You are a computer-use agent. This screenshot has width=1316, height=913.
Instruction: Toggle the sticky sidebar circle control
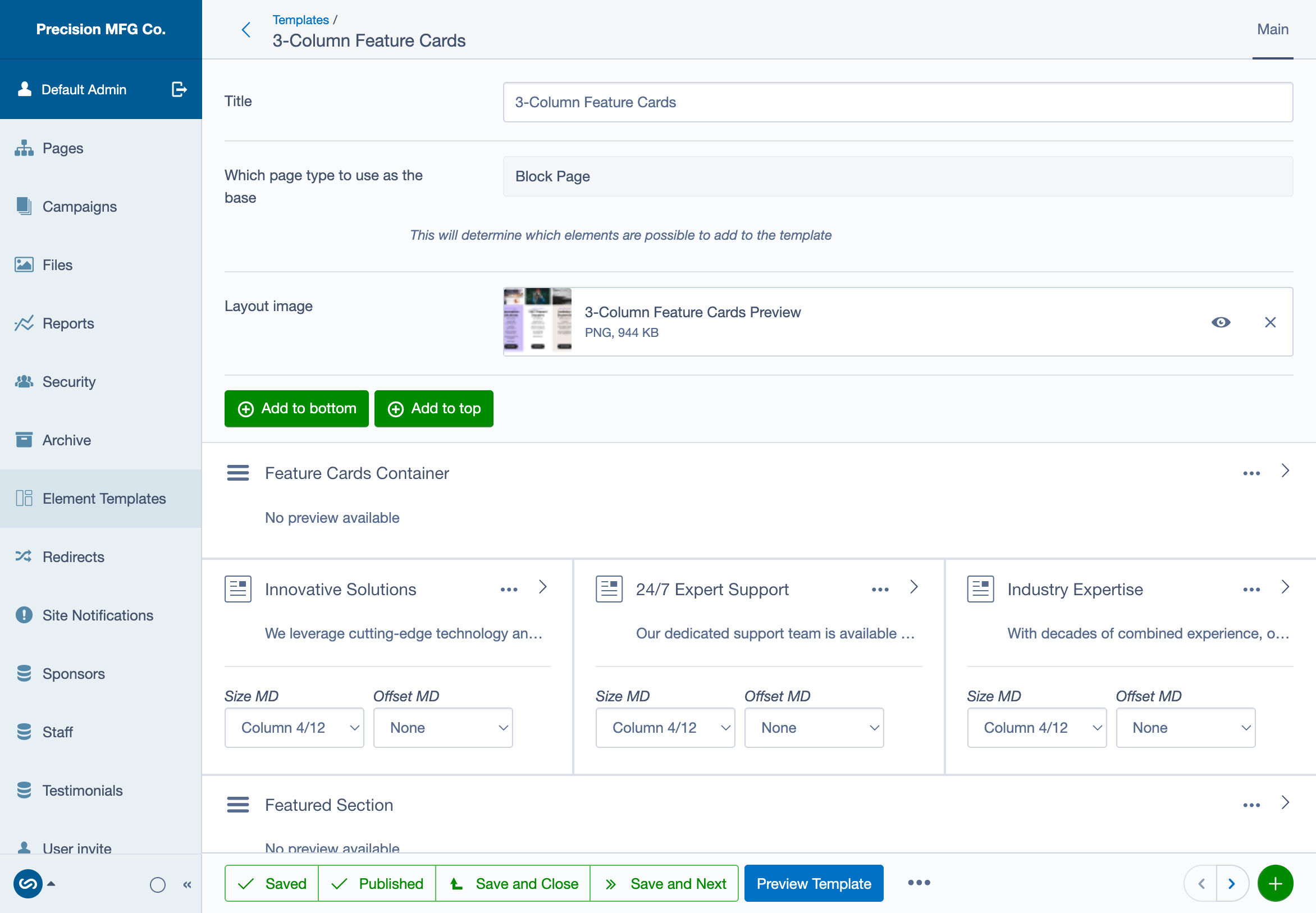point(158,885)
